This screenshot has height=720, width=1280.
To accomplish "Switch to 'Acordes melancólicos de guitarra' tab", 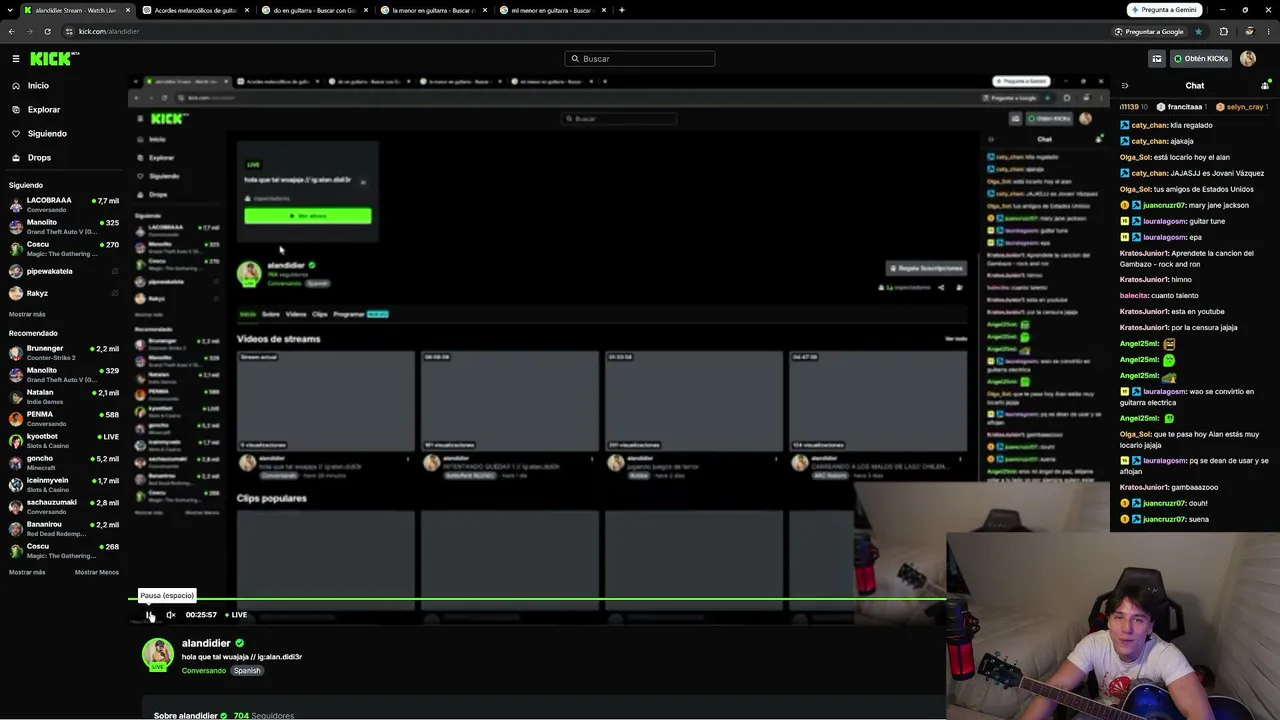I will coord(196,10).
